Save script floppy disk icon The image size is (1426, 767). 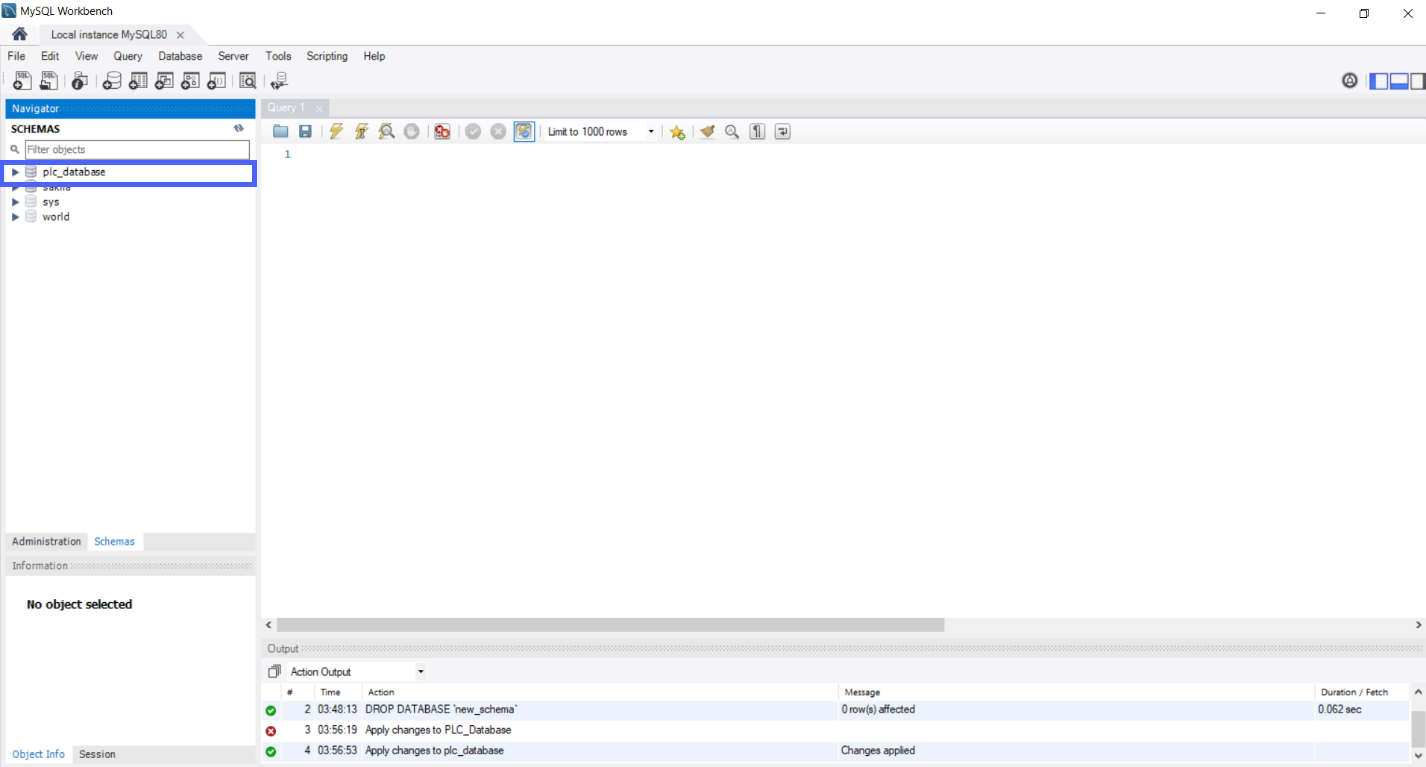306,132
